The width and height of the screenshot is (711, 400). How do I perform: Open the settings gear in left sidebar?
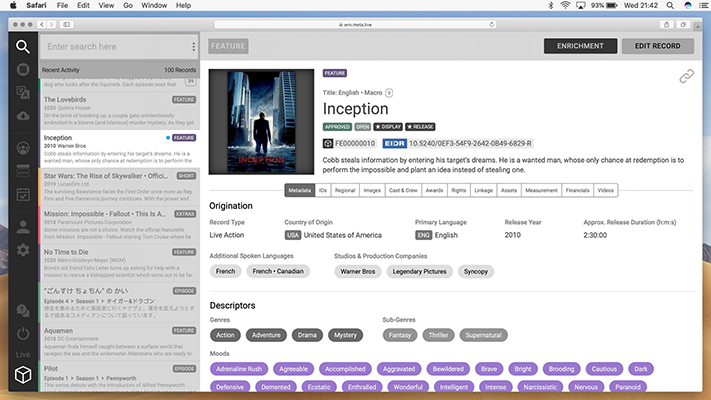22,249
